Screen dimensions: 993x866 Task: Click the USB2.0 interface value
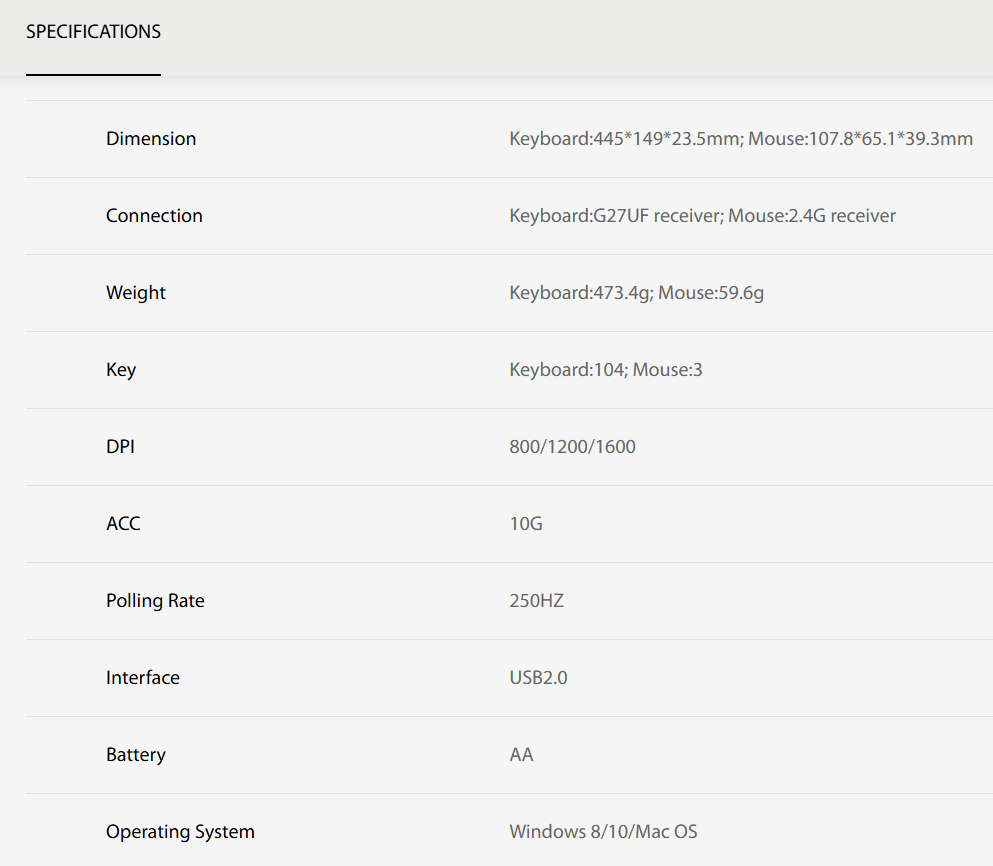[x=538, y=678]
